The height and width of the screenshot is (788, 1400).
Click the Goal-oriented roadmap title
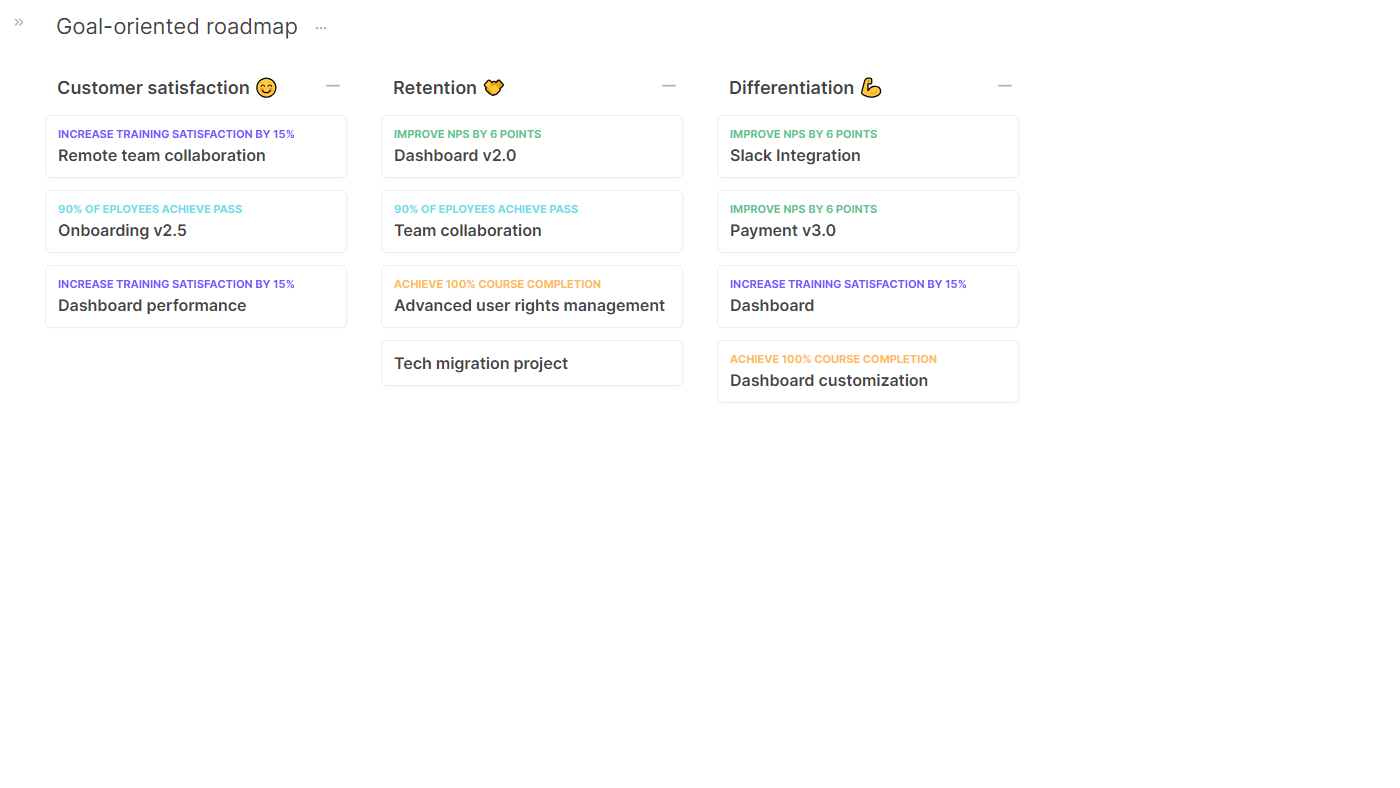(x=177, y=26)
